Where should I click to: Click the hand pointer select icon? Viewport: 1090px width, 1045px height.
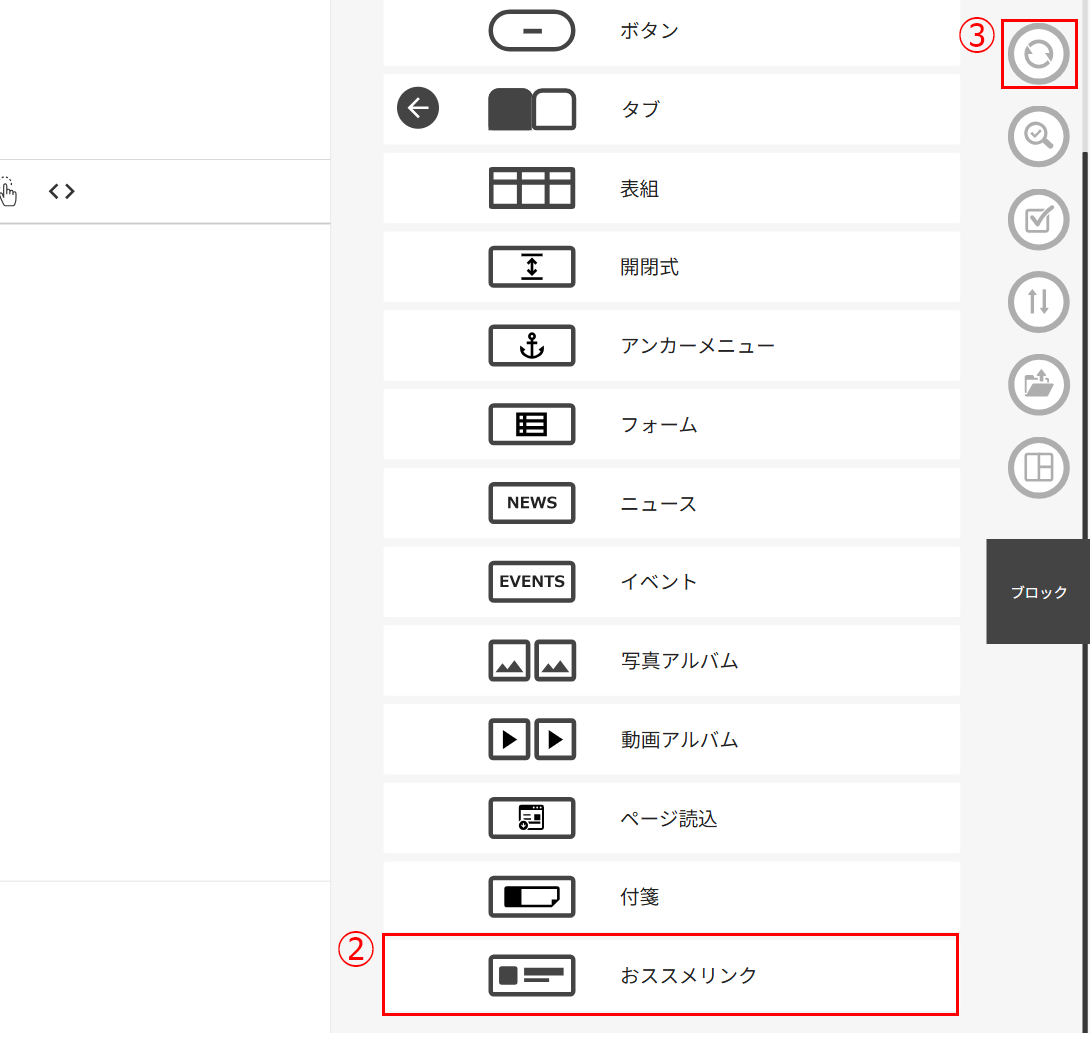click(x=8, y=192)
